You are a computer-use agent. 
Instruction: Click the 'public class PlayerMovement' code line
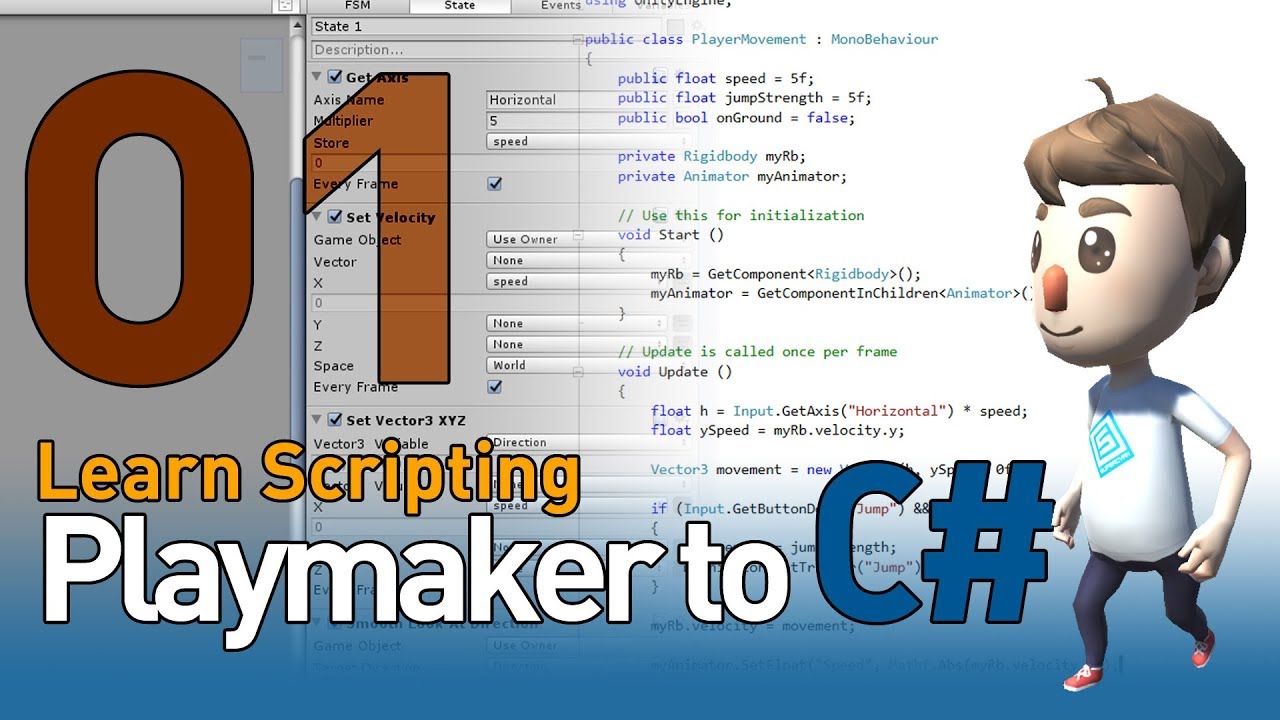tap(762, 40)
